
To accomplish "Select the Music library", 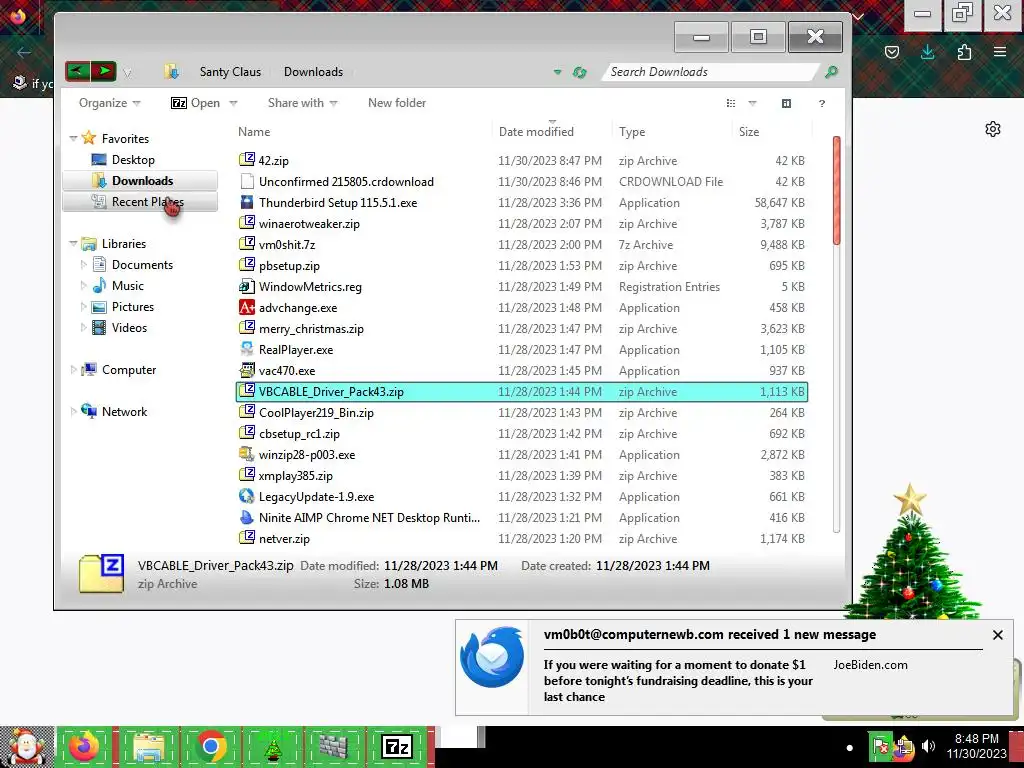I will [127, 285].
